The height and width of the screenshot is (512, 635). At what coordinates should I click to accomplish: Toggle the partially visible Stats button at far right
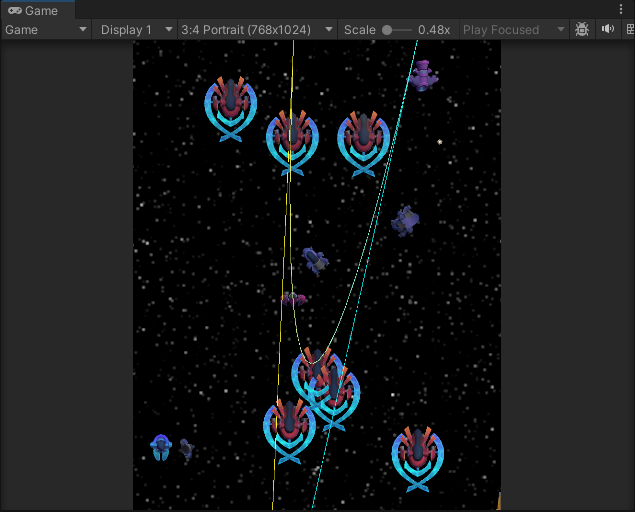click(629, 30)
